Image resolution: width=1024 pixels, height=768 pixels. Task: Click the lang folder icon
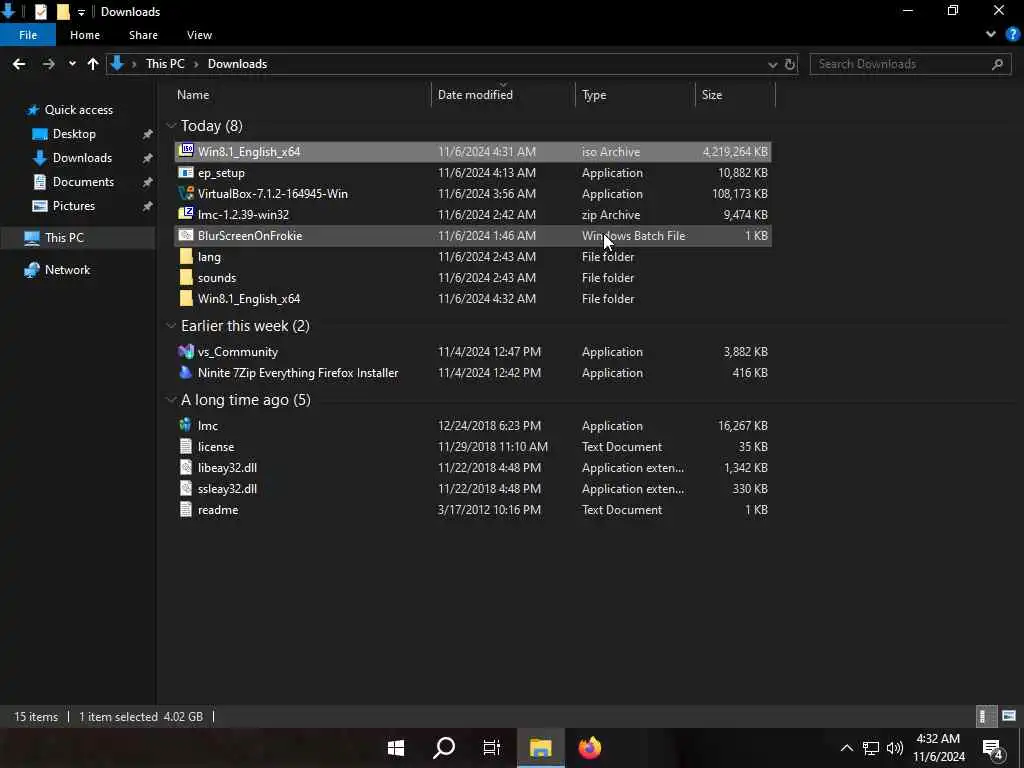(x=186, y=256)
